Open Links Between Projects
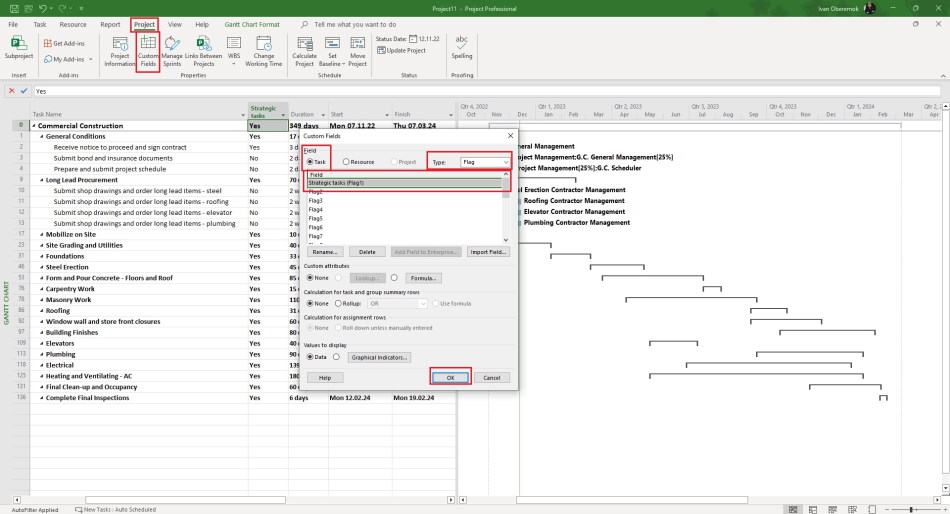950x514 pixels. click(204, 51)
